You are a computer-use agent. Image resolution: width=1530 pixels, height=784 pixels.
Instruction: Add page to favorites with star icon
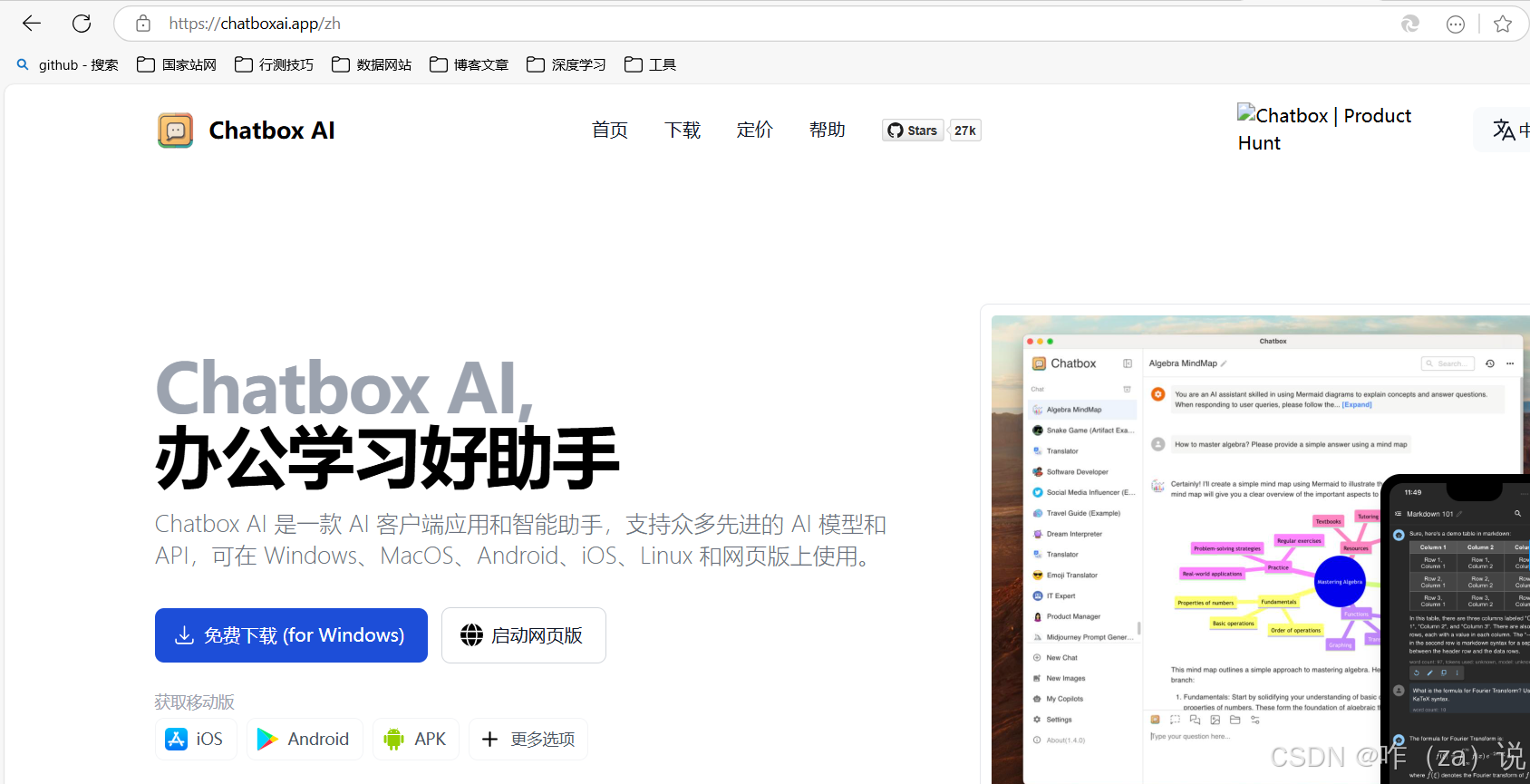(x=1503, y=24)
